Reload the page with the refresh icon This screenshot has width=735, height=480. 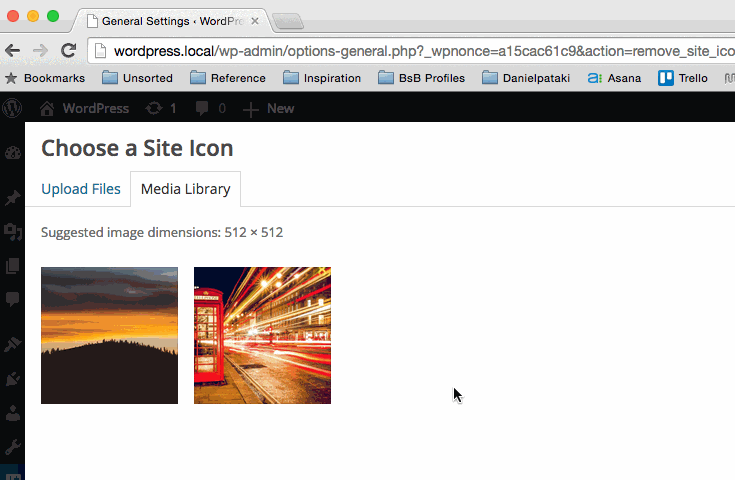click(68, 50)
